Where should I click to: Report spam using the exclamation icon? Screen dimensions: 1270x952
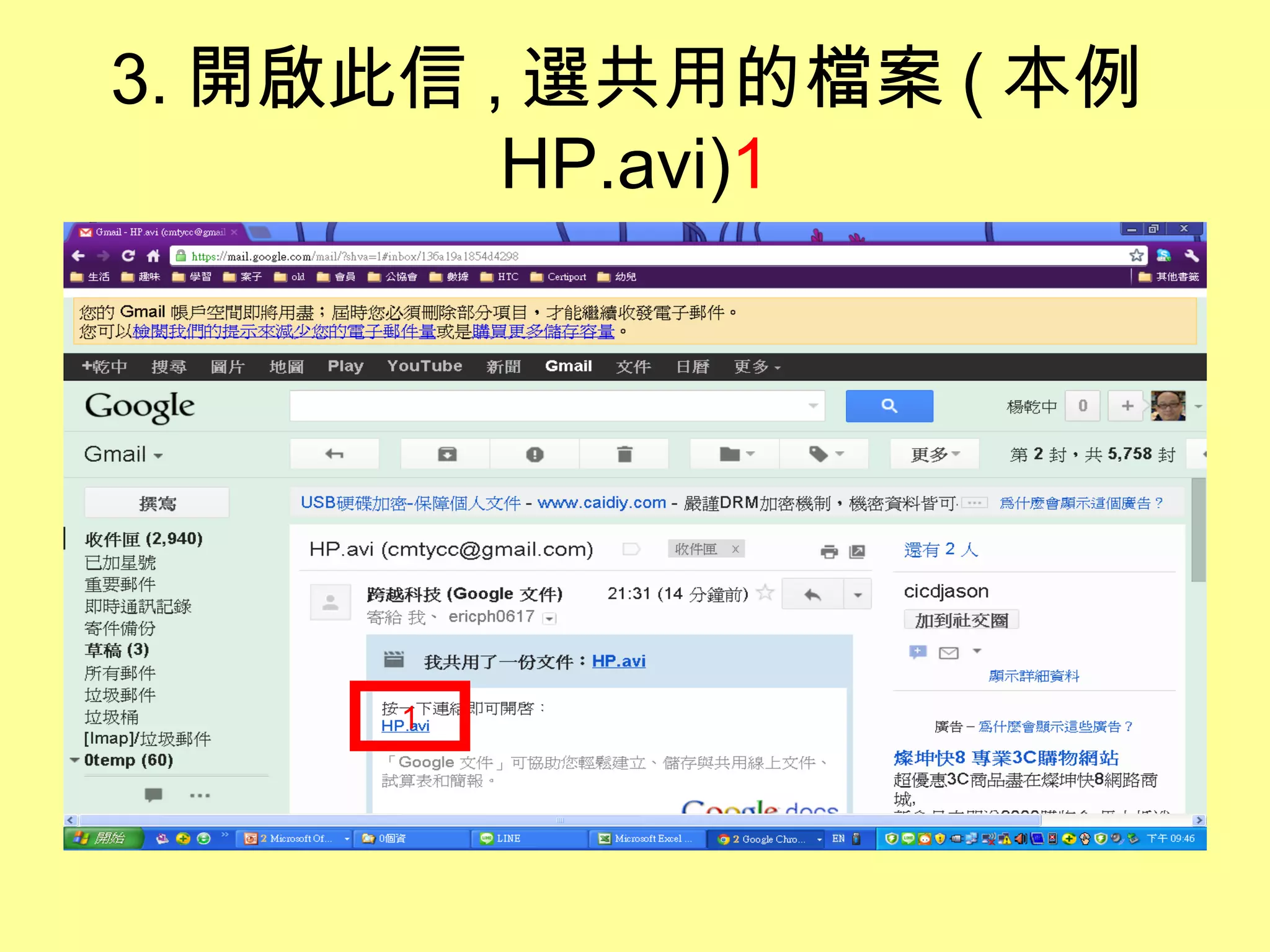(x=535, y=454)
